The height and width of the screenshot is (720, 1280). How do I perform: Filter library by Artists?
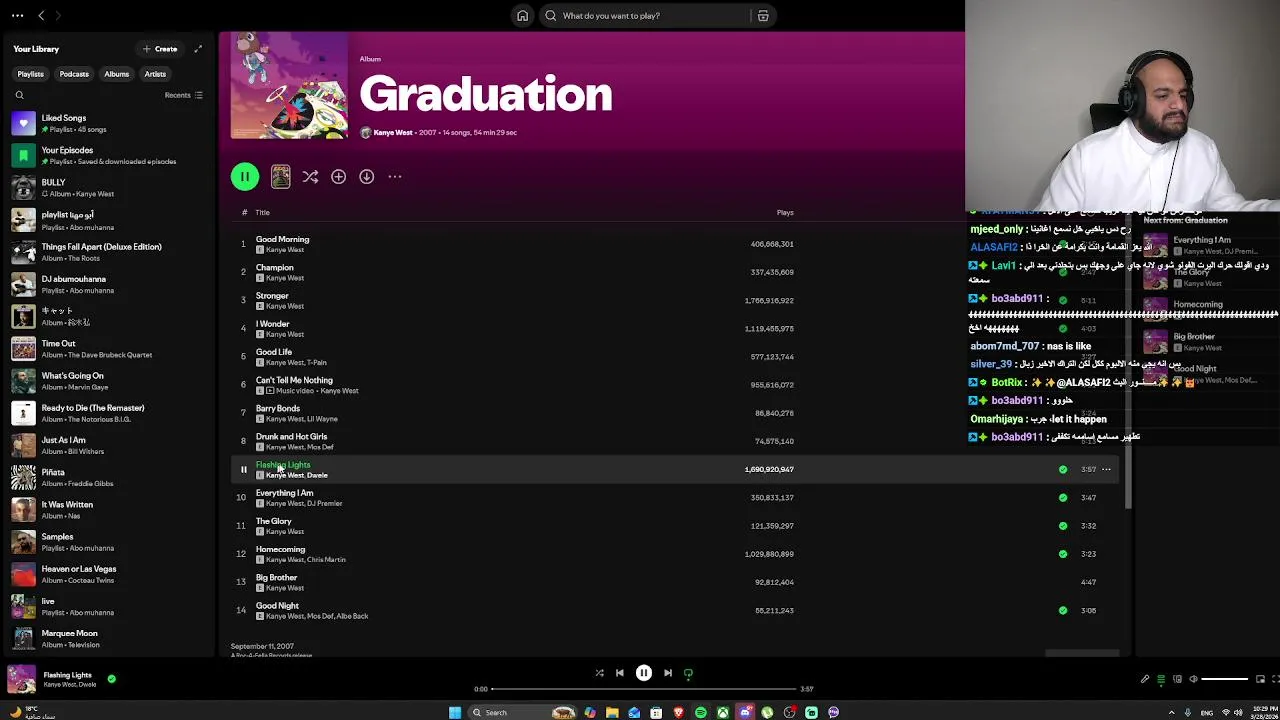155,74
